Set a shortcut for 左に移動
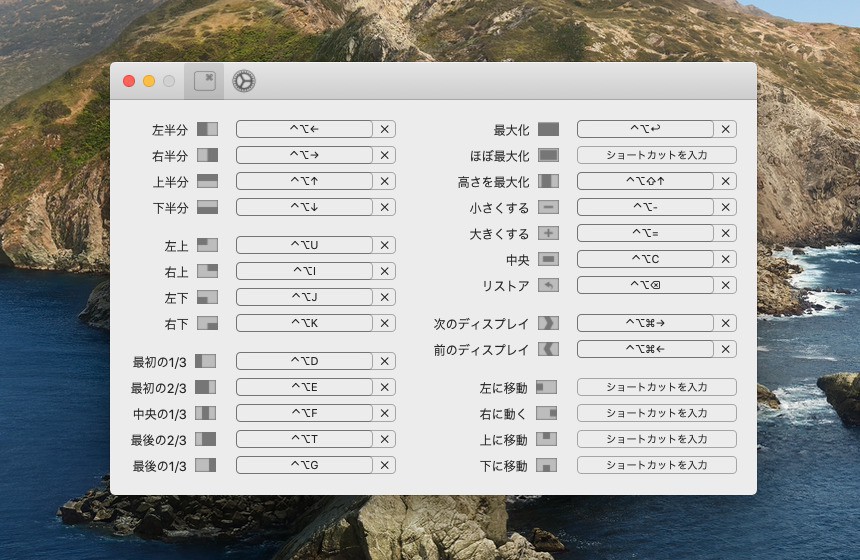The width and height of the screenshot is (860, 560). coord(656,387)
